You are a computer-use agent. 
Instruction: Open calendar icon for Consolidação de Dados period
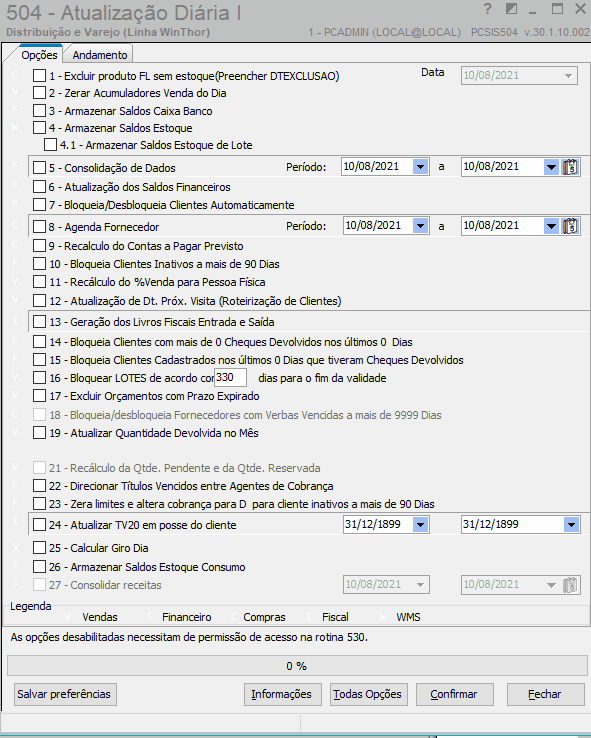570,167
